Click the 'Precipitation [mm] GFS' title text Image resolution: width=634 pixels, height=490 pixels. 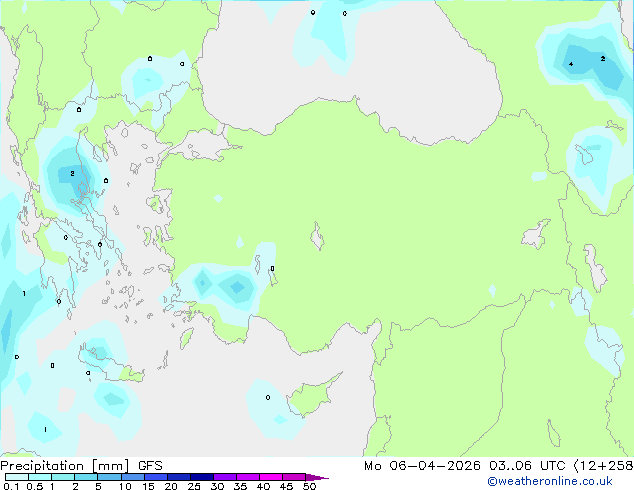click(x=81, y=466)
